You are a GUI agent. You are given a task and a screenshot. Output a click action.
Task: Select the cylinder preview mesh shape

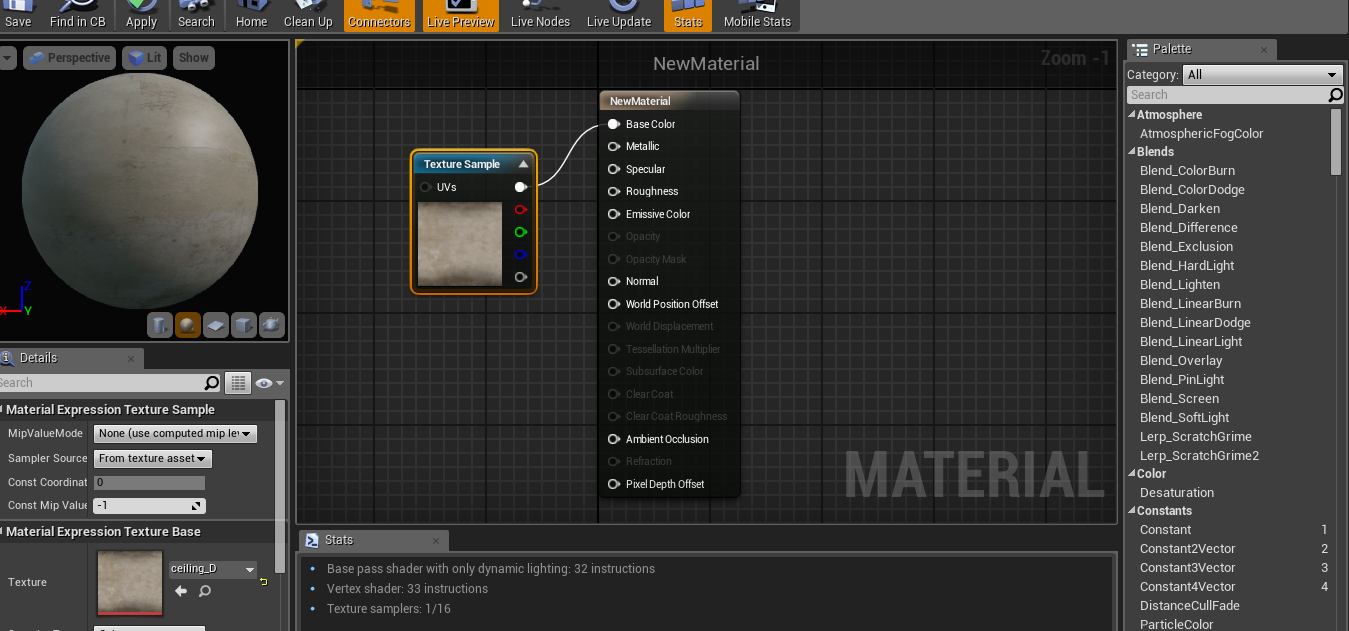click(x=160, y=325)
